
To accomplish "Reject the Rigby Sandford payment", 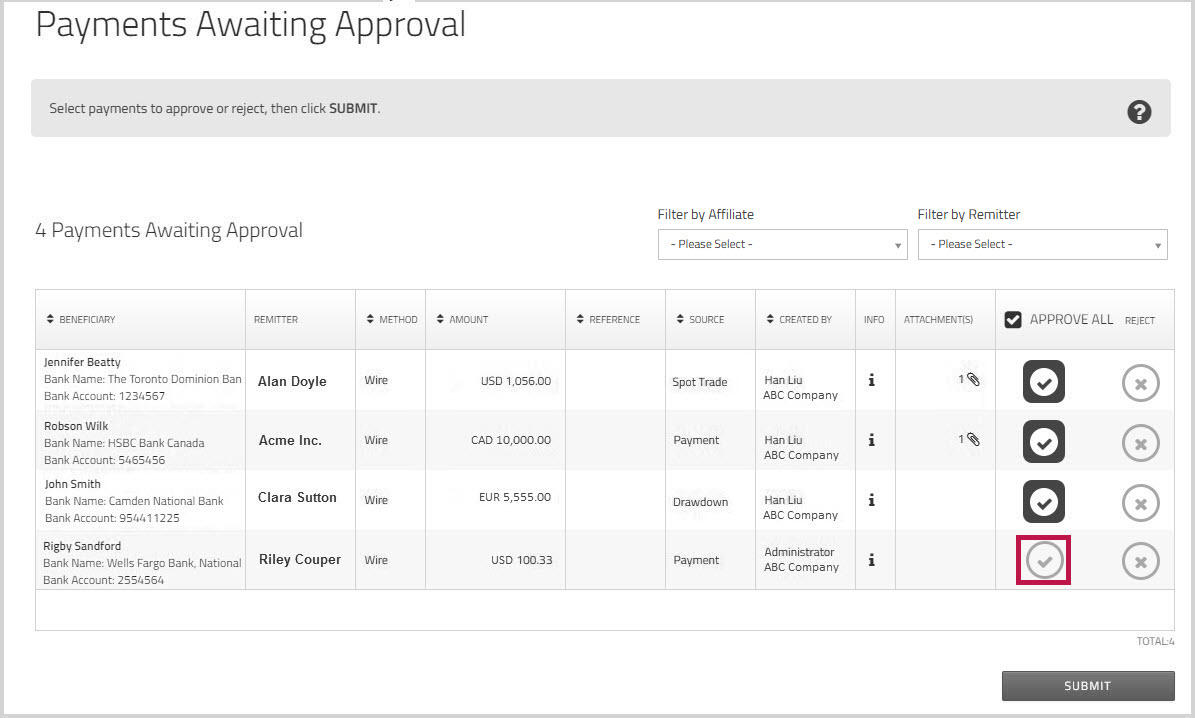I will tap(1140, 562).
